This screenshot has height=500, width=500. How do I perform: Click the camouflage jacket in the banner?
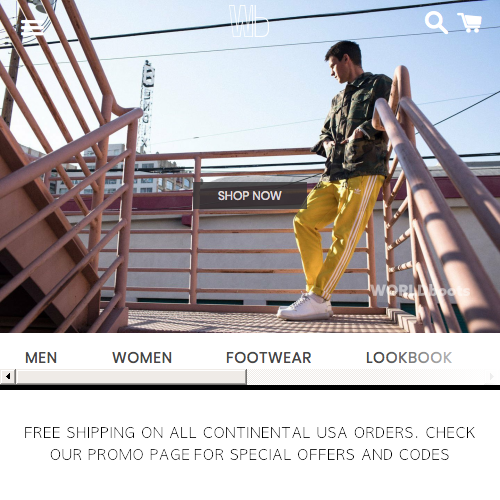coord(353,127)
